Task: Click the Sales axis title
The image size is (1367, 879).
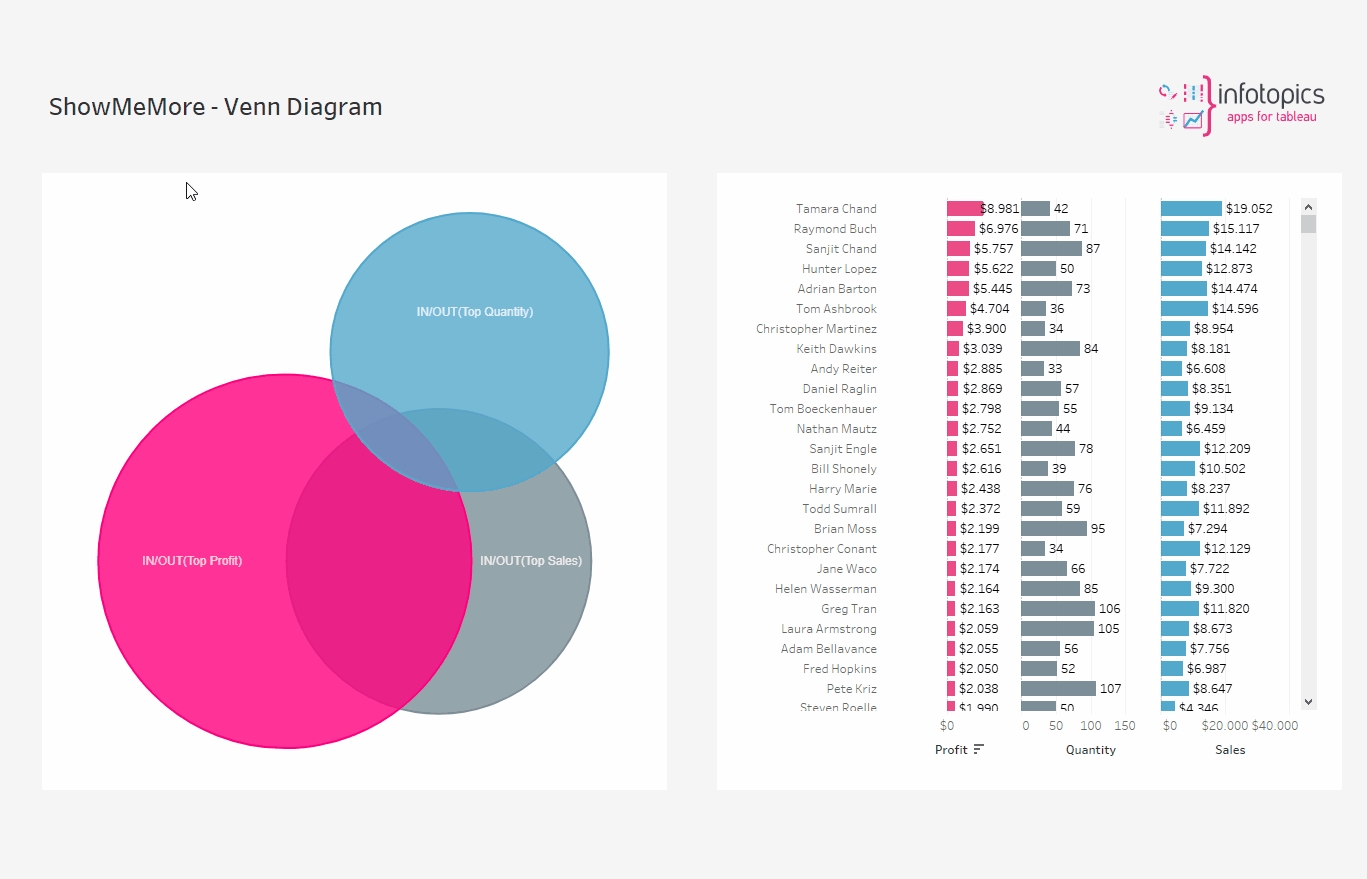Action: (1230, 750)
